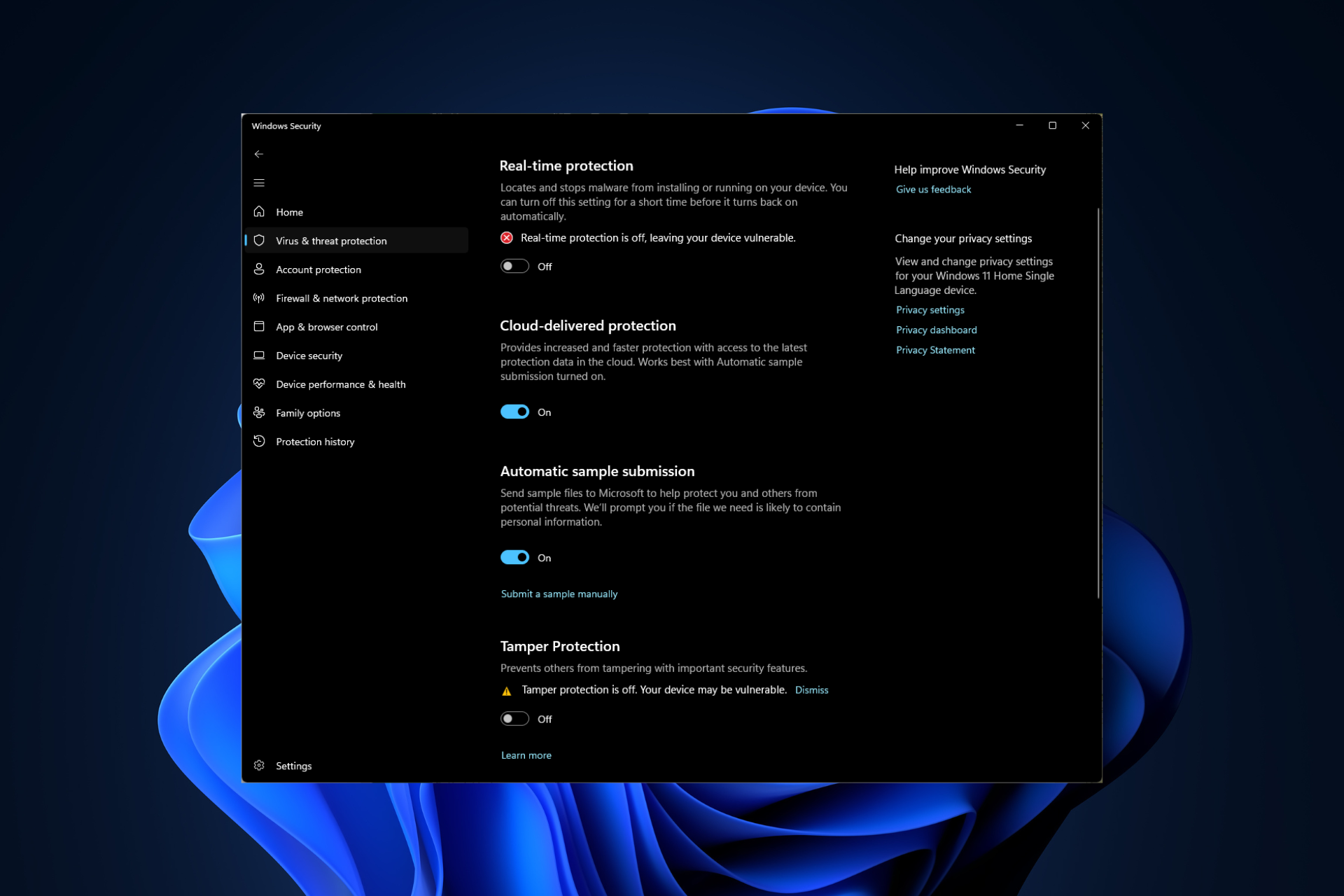Image resolution: width=1344 pixels, height=896 pixels.
Task: Open Firewall & network protection section
Action: click(341, 298)
